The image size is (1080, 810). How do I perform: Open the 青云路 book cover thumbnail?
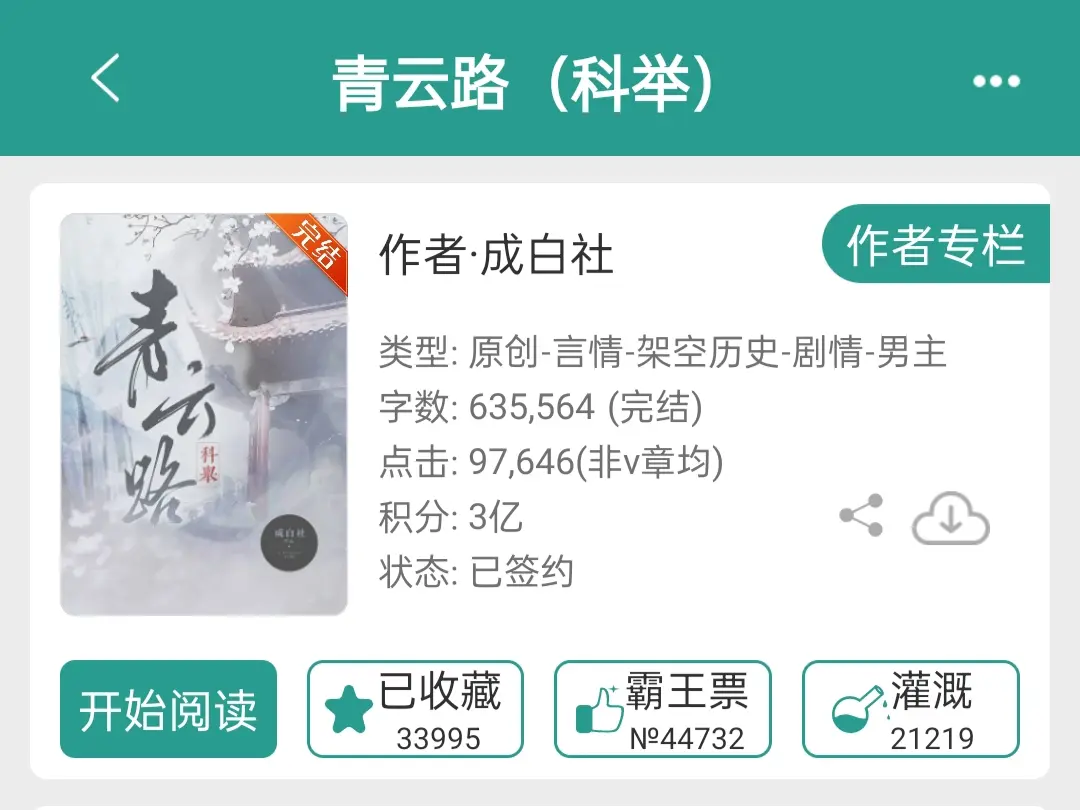pyautogui.click(x=204, y=414)
